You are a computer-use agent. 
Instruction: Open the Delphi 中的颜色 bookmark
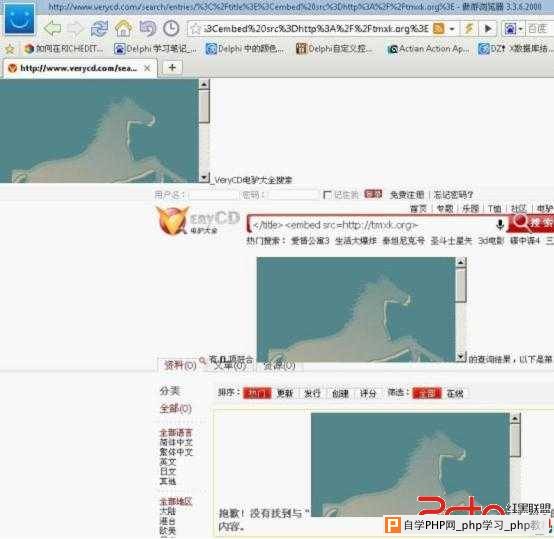click(x=245, y=49)
